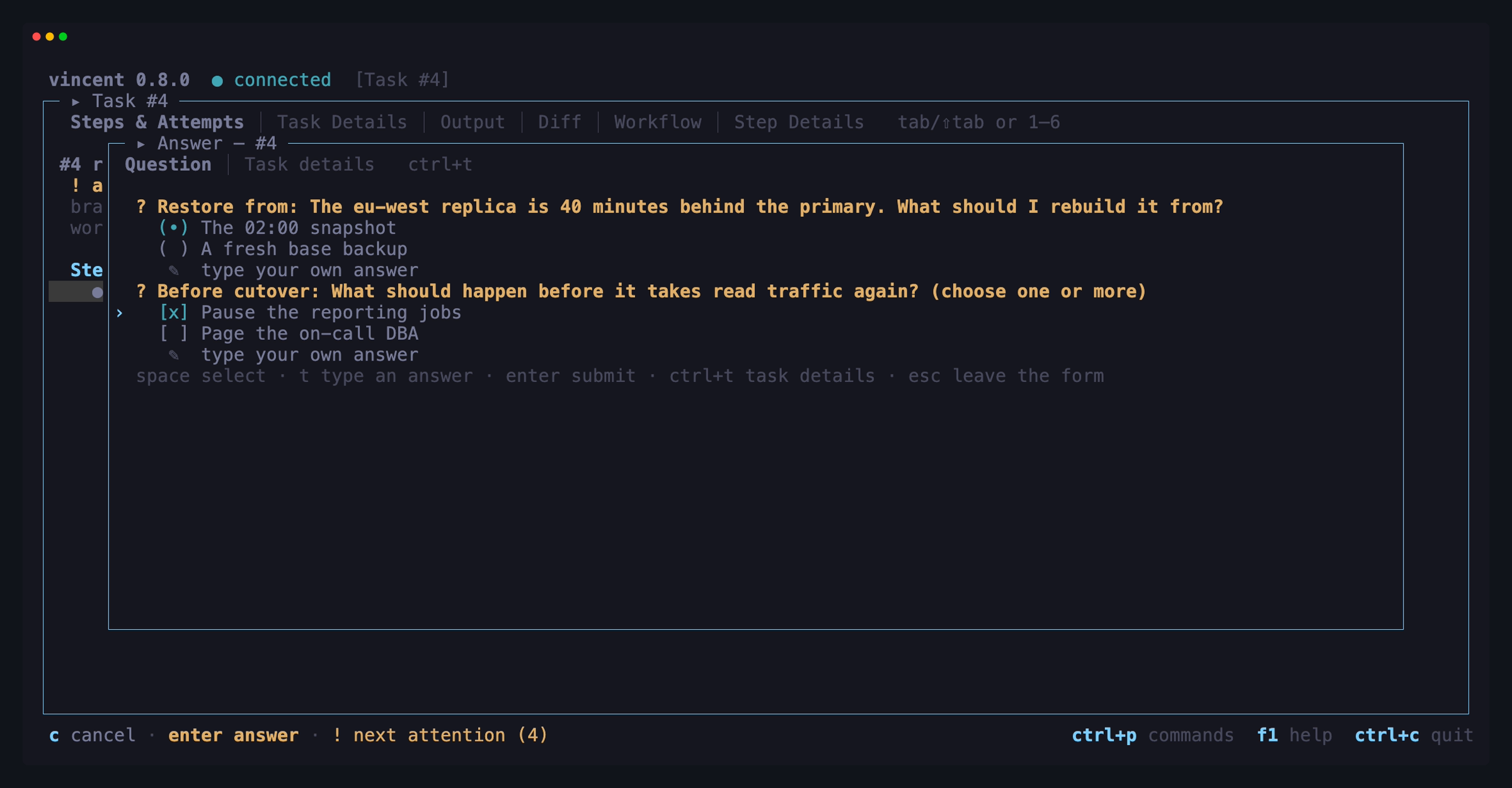1512x788 pixels.
Task: Click pencil icon under Before cutover question
Action: coord(174,355)
